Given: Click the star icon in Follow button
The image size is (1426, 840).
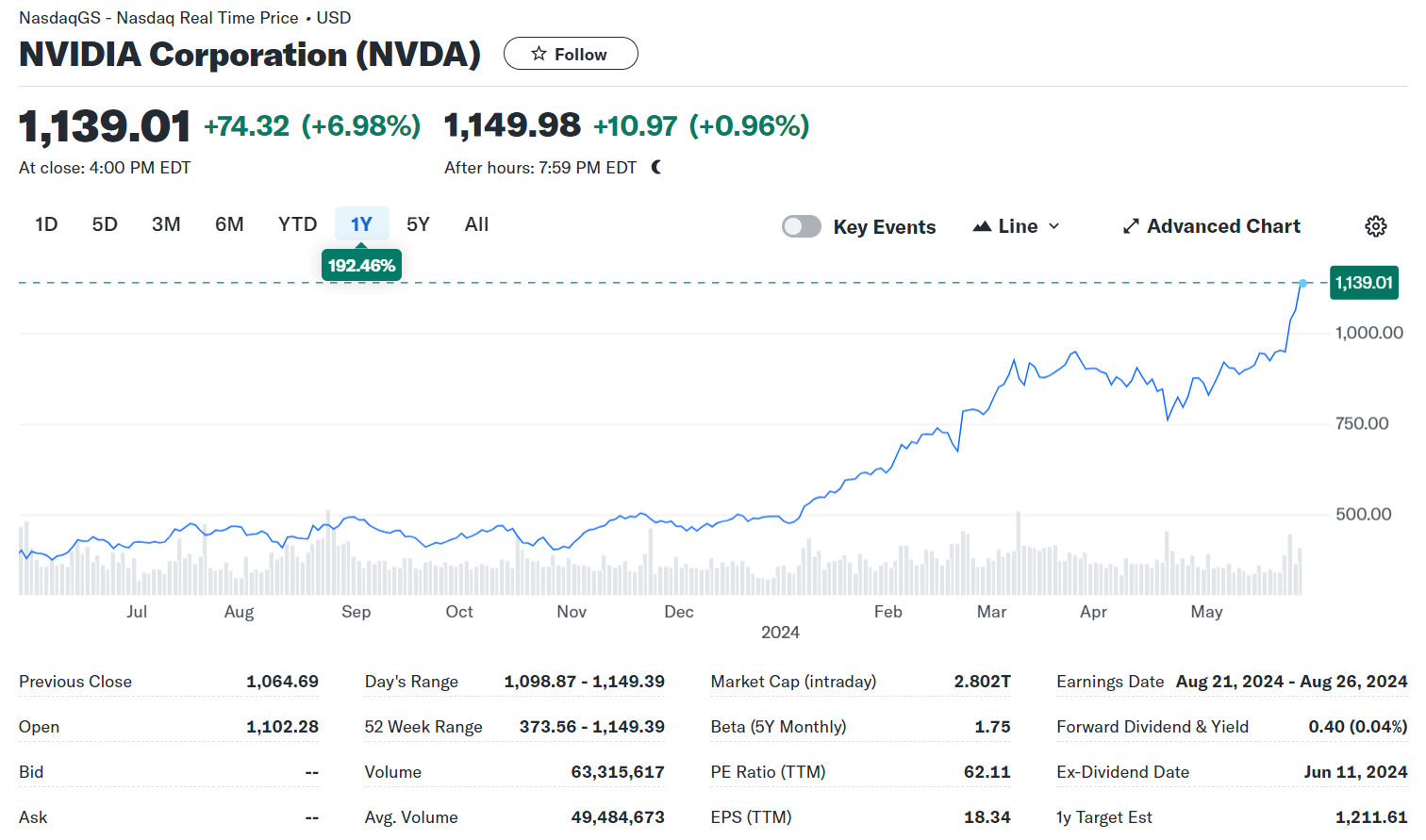Looking at the screenshot, I should coord(539,54).
